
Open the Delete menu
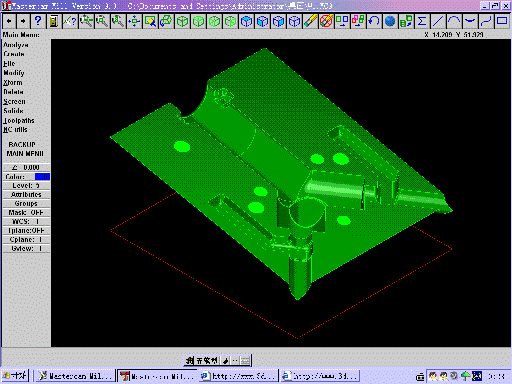(13, 92)
